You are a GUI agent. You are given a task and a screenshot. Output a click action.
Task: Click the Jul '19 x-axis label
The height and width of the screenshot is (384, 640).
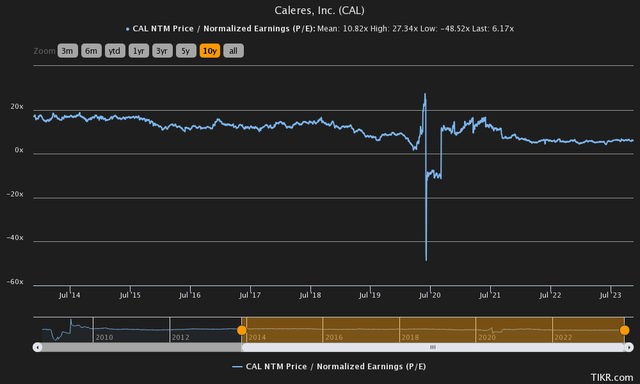[370, 295]
